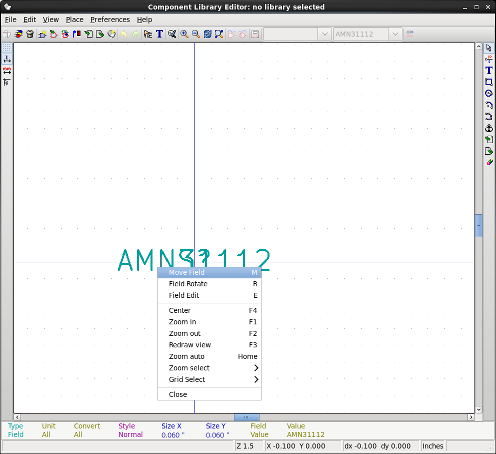Open the File menu
496x454 pixels.
coord(10,20)
